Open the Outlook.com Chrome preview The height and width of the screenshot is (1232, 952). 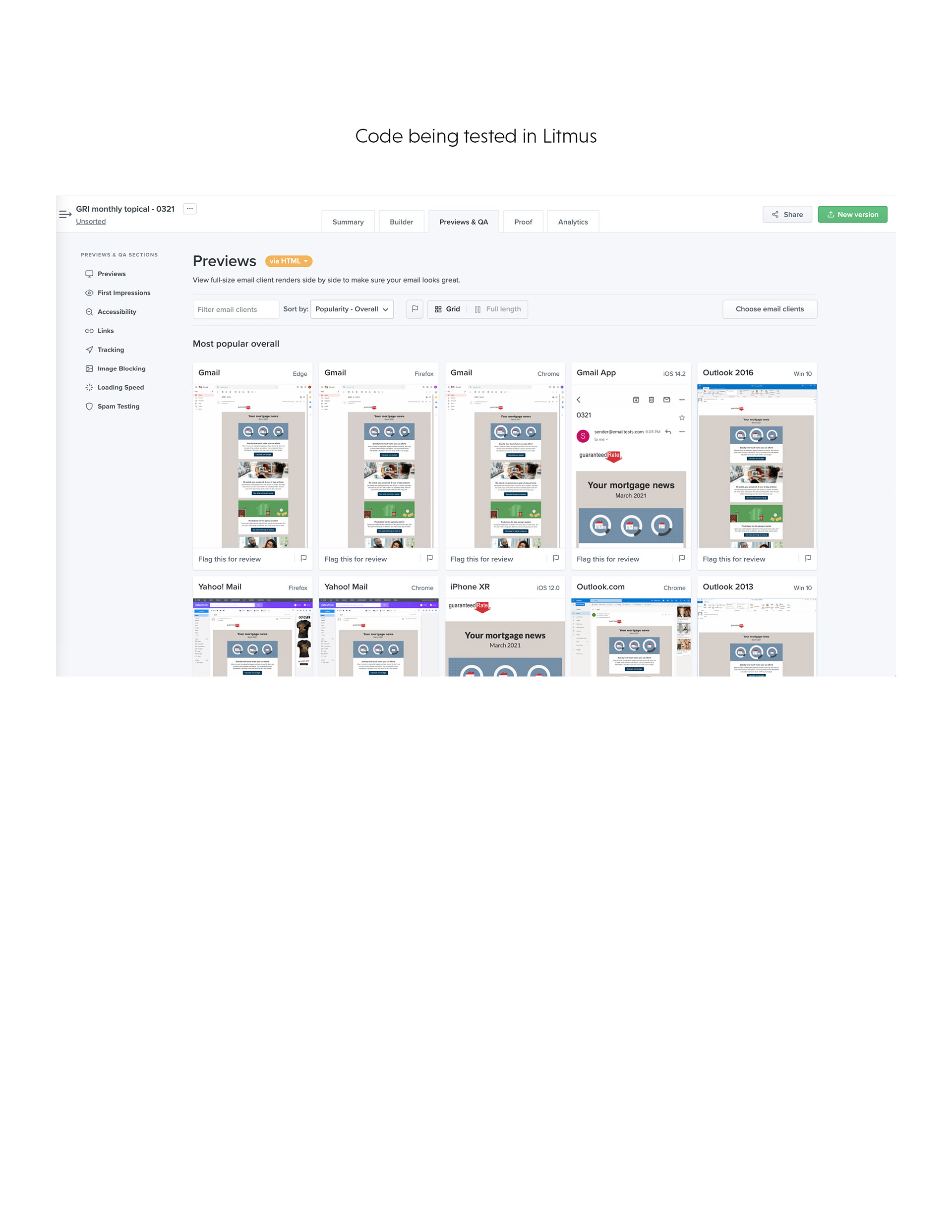(x=631, y=638)
